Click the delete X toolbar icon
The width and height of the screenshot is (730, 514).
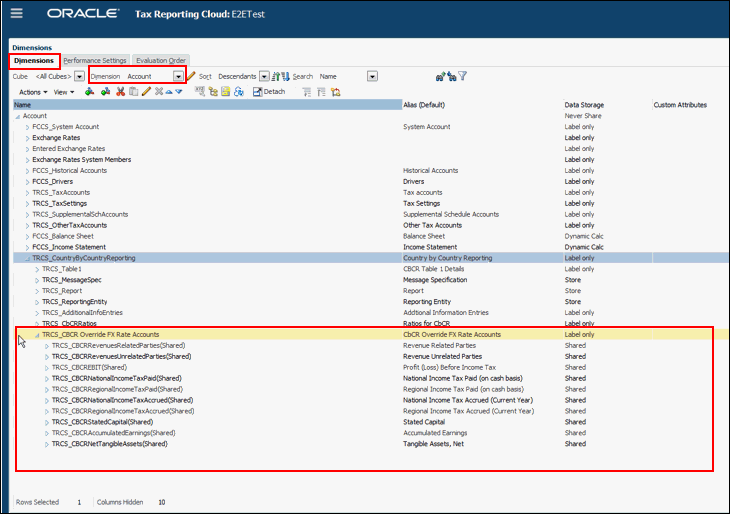[159, 92]
